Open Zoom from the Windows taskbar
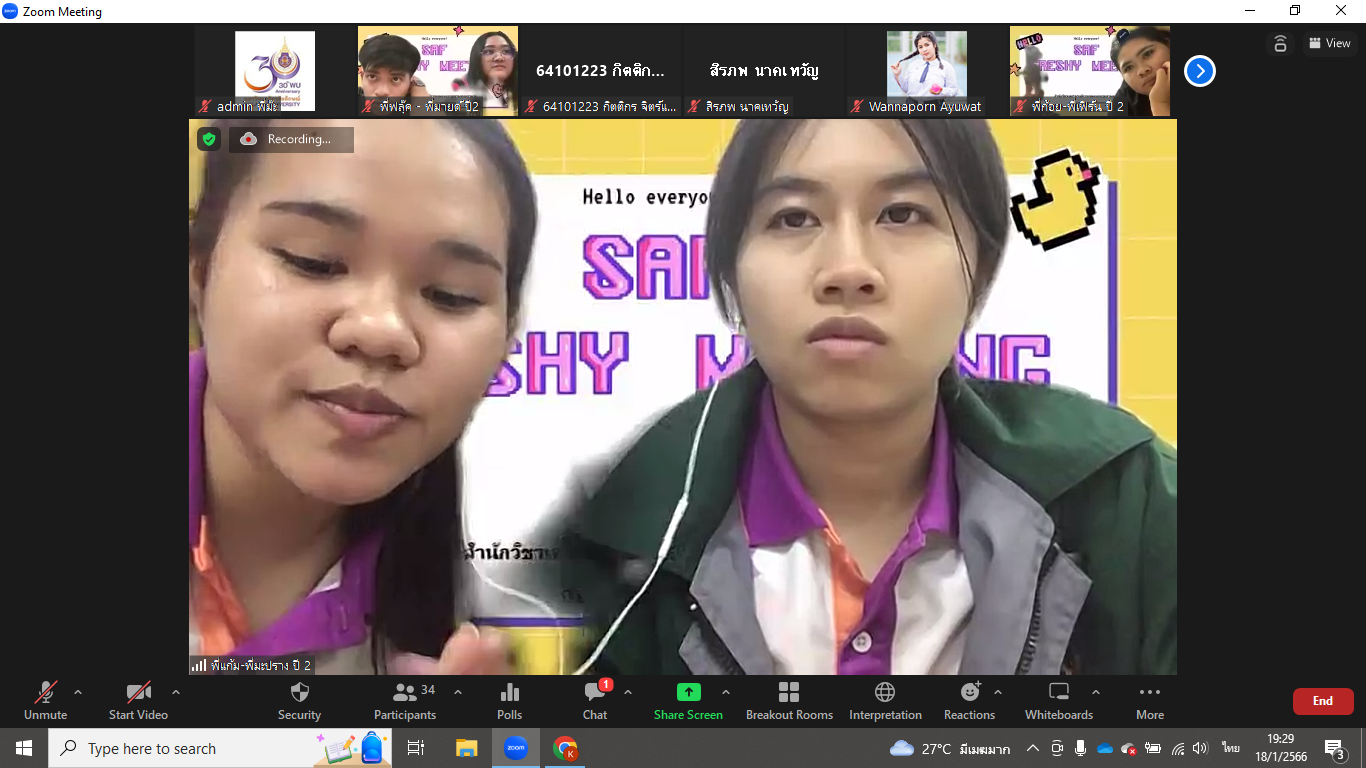Image resolution: width=1366 pixels, height=768 pixels. point(516,748)
